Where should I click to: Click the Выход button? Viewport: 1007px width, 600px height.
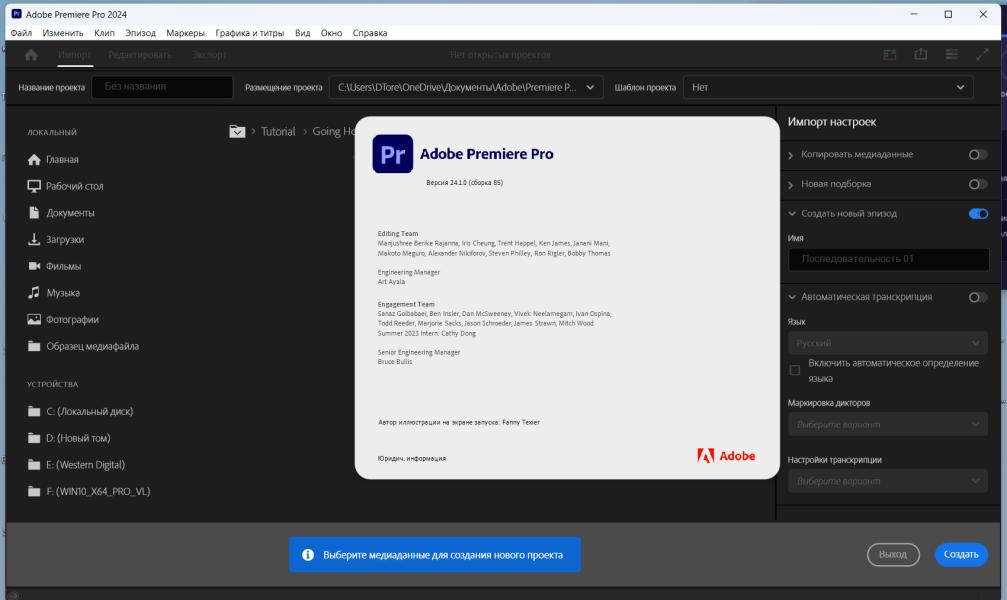coord(893,554)
